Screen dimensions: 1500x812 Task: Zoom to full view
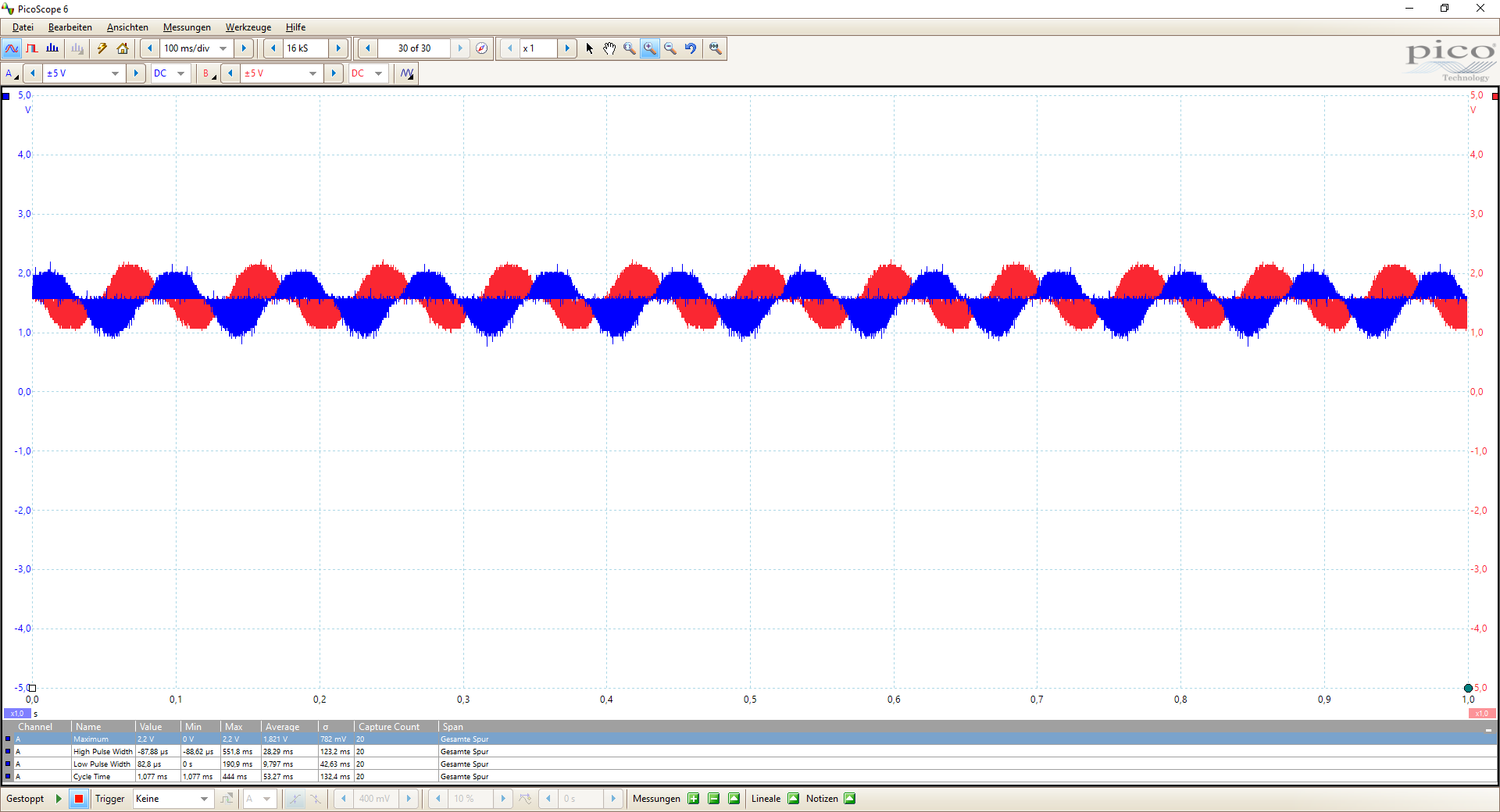point(715,48)
